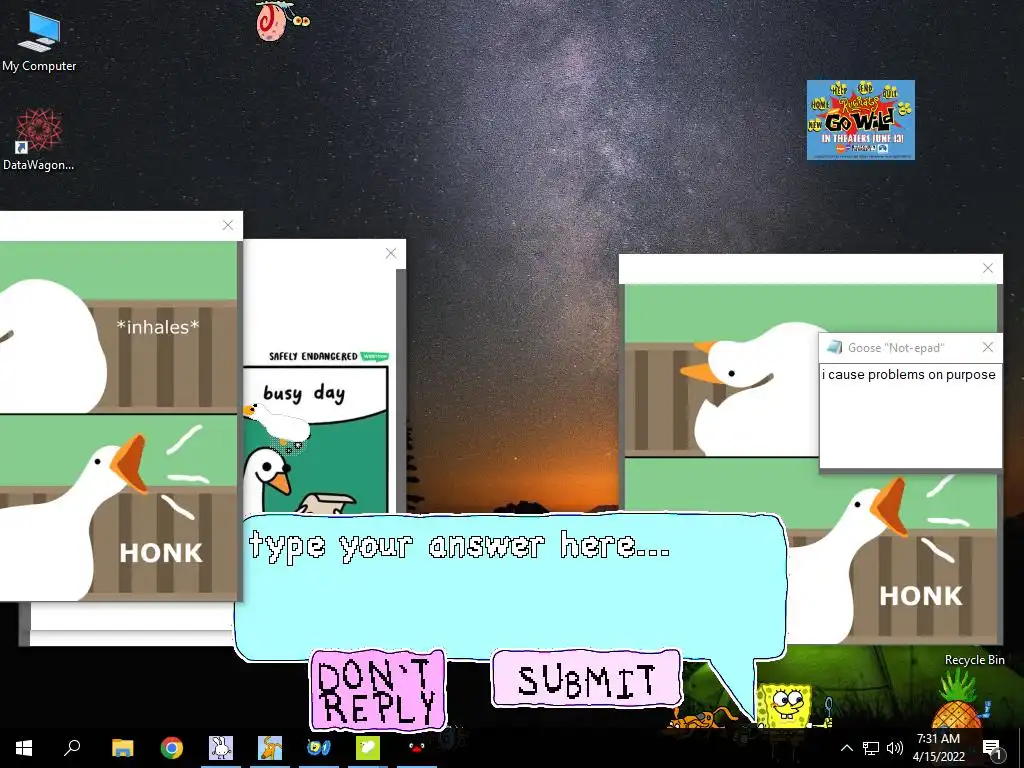This screenshot has width=1024, height=768.
Task: Open the Action Center notifications icon
Action: coord(992,748)
